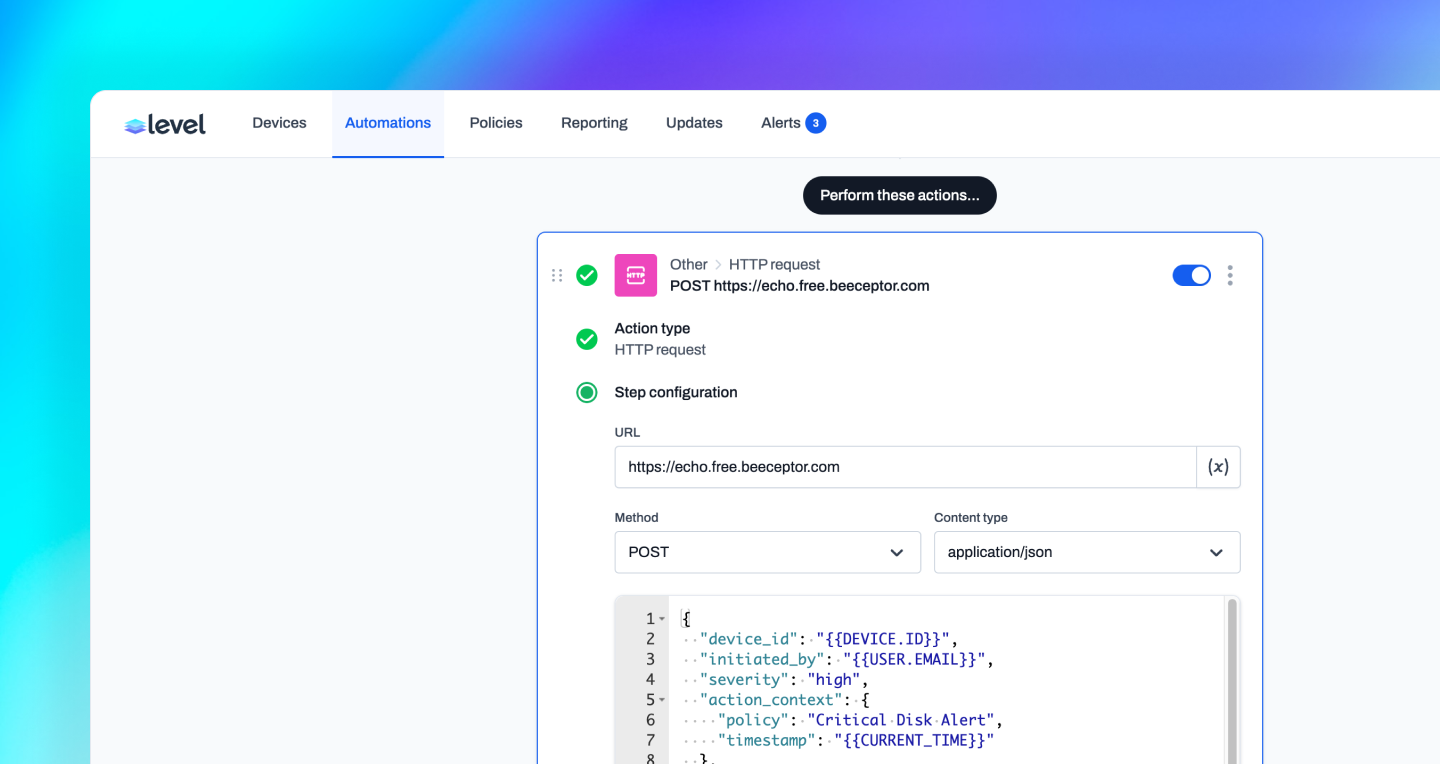This screenshot has width=1440, height=764.
Task: Click the 'HTTP request' breadcrumb label
Action: click(774, 264)
